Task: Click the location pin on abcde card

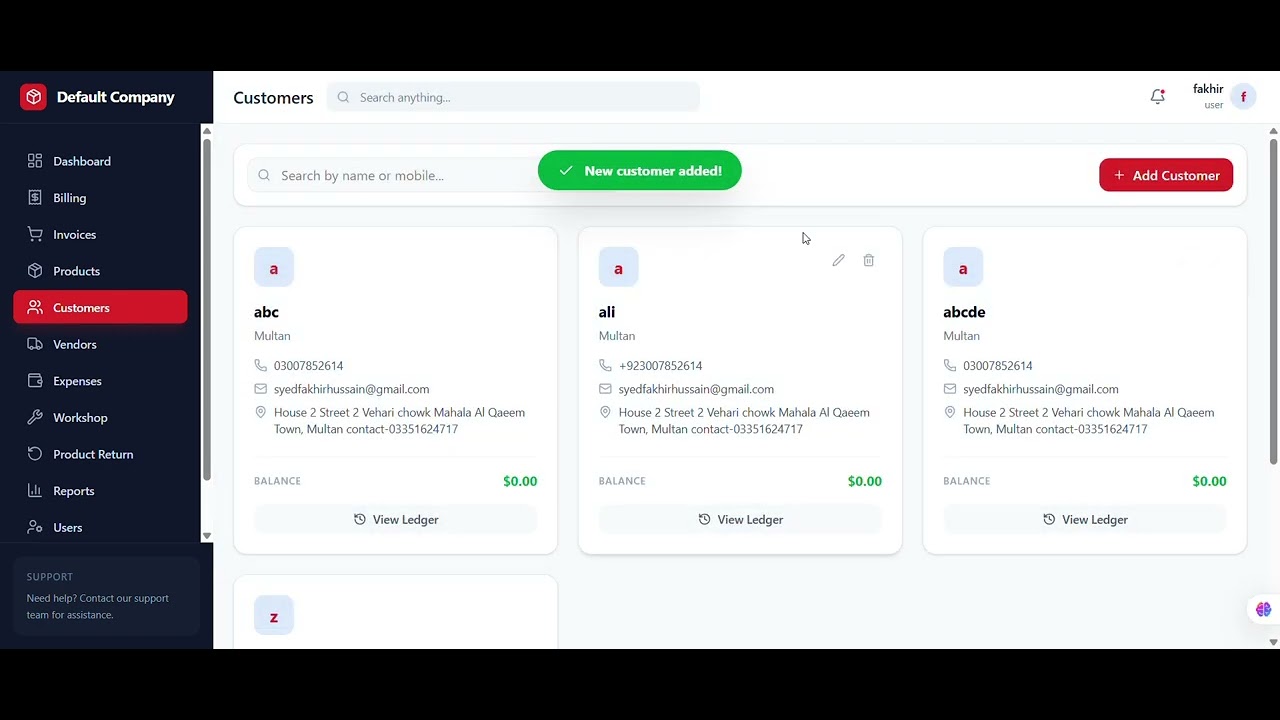Action: 950,412
